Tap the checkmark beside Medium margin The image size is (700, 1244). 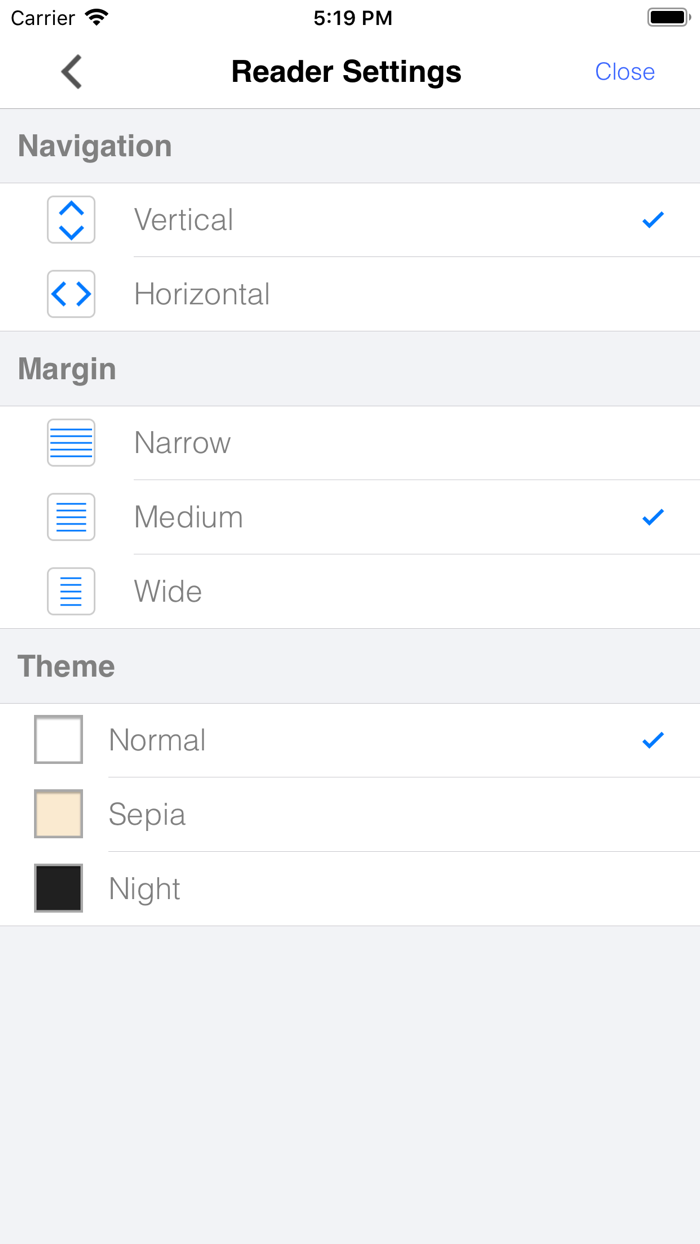click(x=653, y=517)
